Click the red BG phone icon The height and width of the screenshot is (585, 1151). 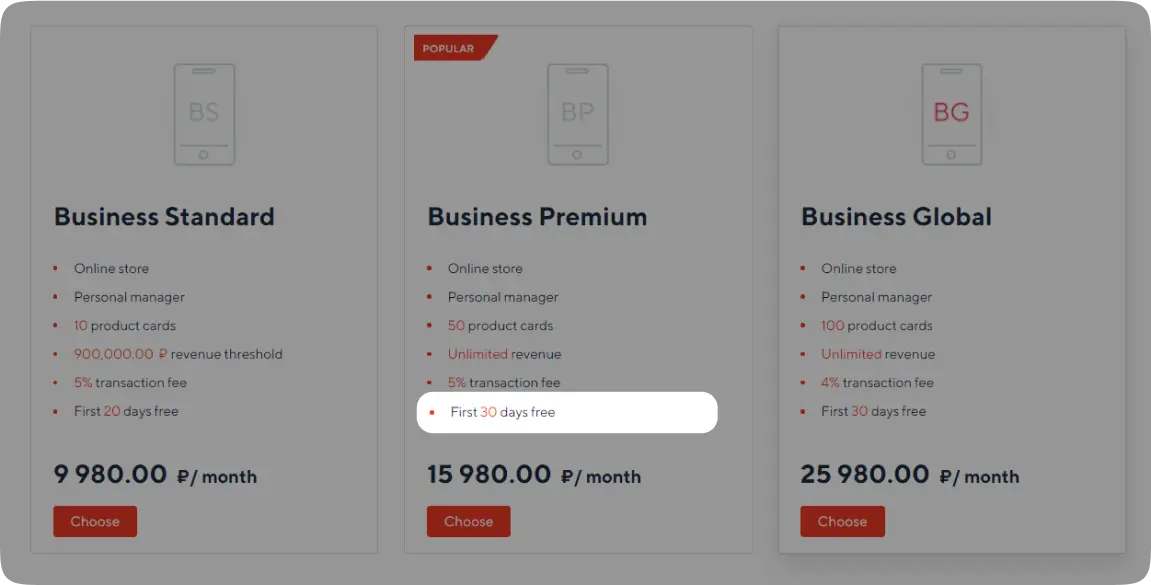pyautogui.click(x=951, y=115)
